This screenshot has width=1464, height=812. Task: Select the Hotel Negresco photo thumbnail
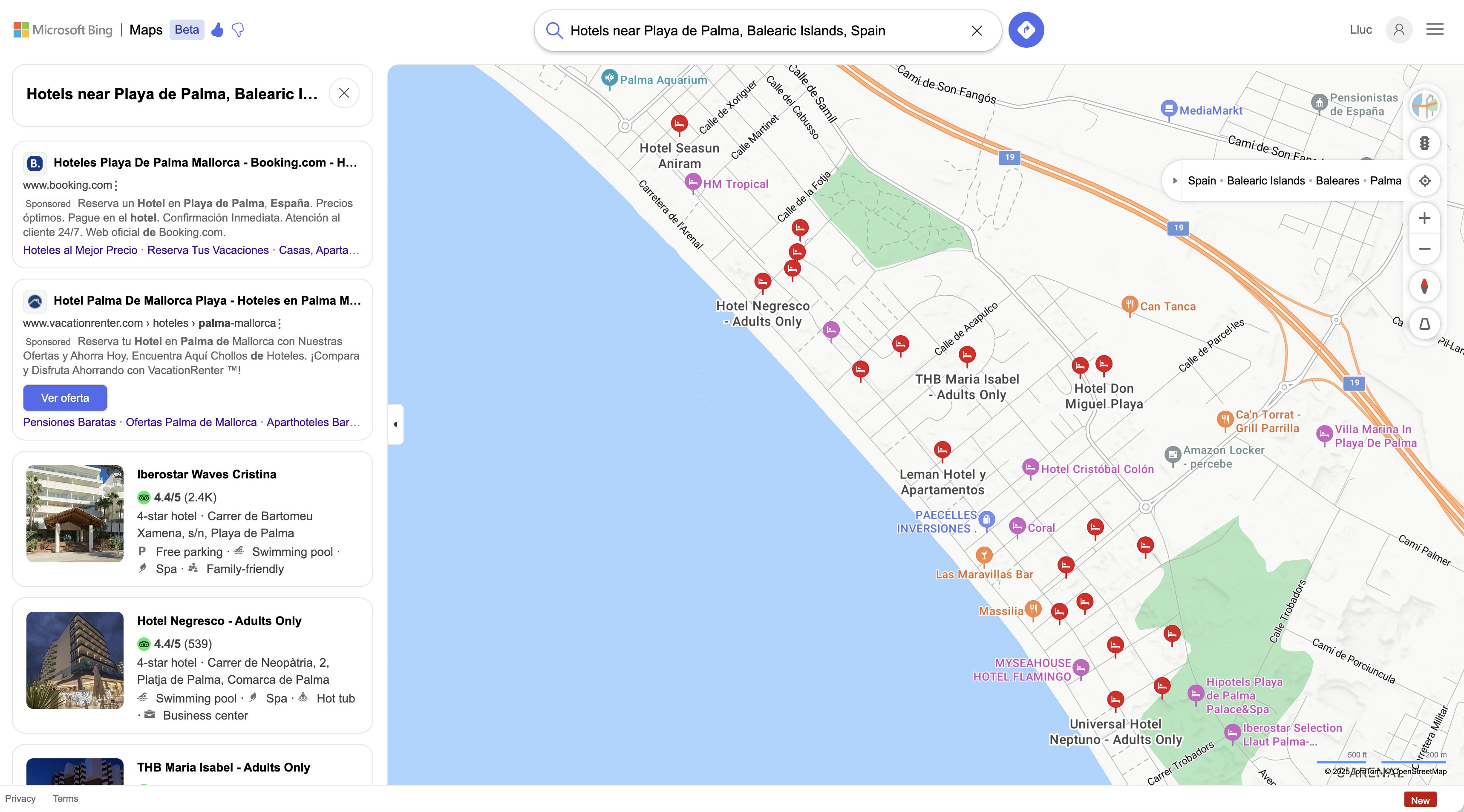[75, 660]
